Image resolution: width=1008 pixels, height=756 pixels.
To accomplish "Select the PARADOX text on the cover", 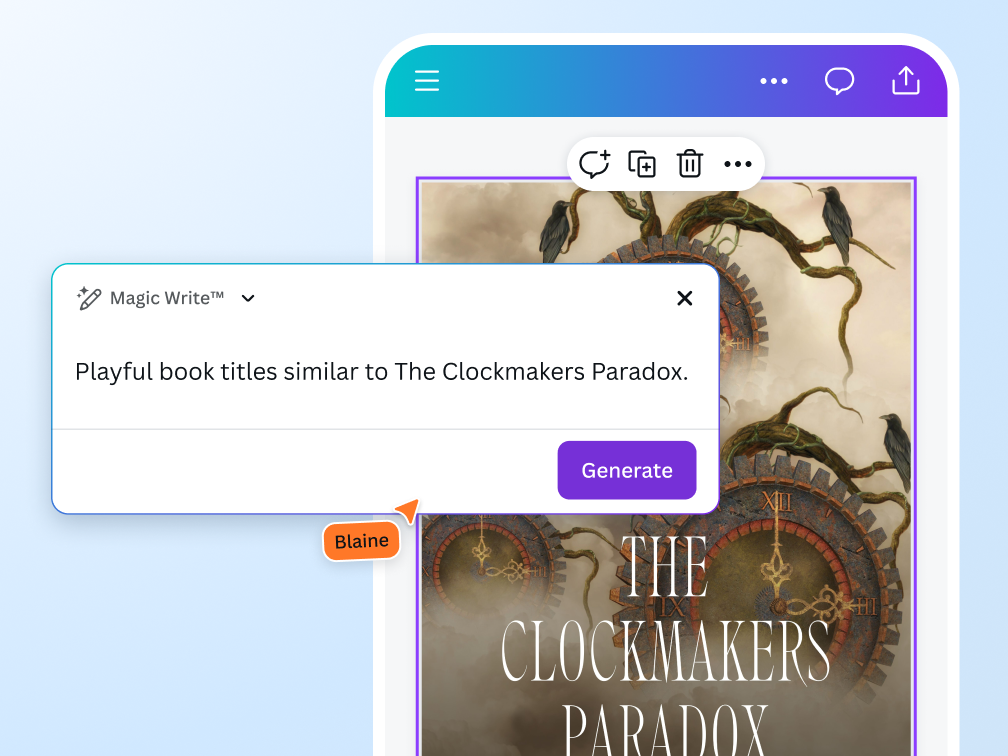I will coord(665,730).
